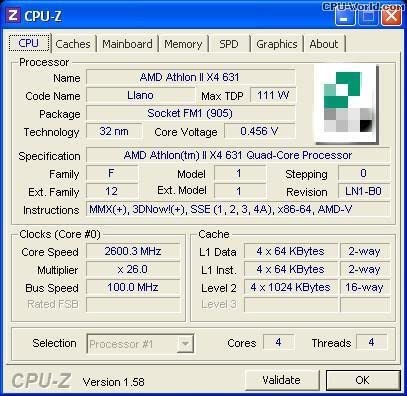
Task: Click the Validate button
Action: pyautogui.click(x=281, y=380)
